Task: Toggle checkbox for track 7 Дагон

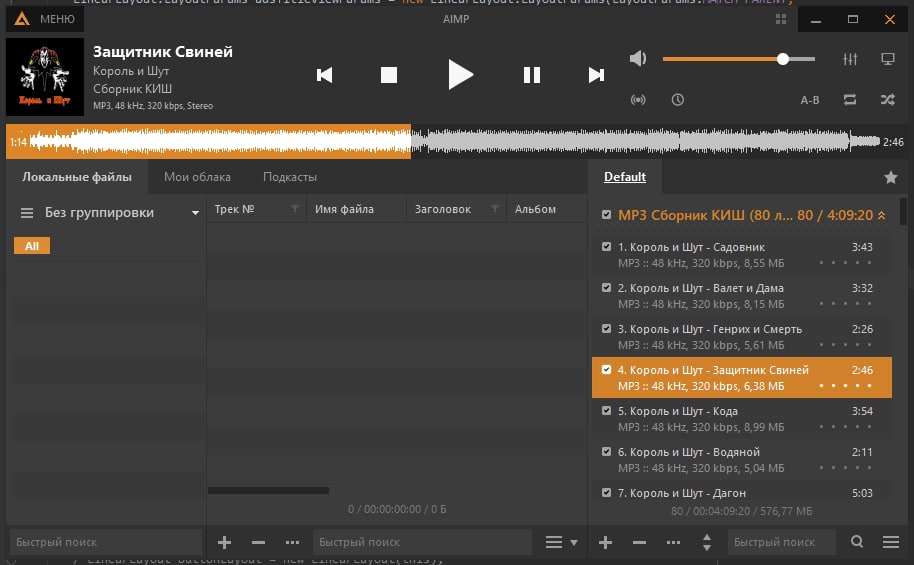Action: pyautogui.click(x=606, y=493)
